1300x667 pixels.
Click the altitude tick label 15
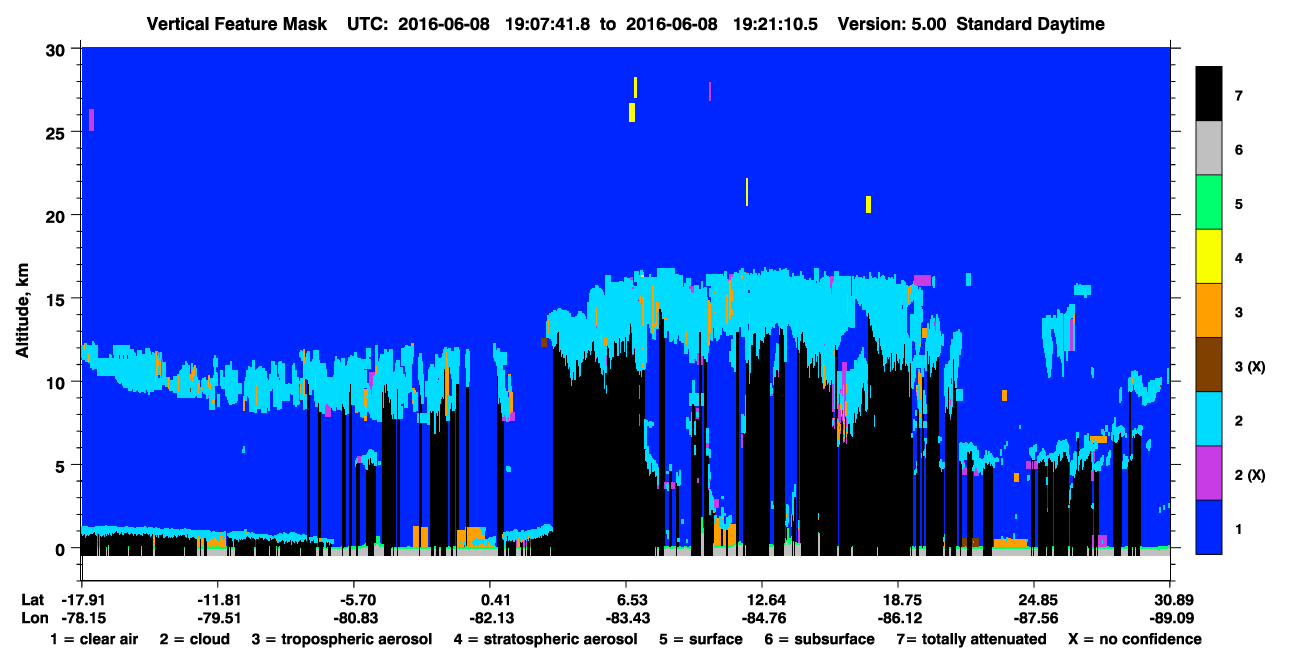pyautogui.click(x=58, y=299)
